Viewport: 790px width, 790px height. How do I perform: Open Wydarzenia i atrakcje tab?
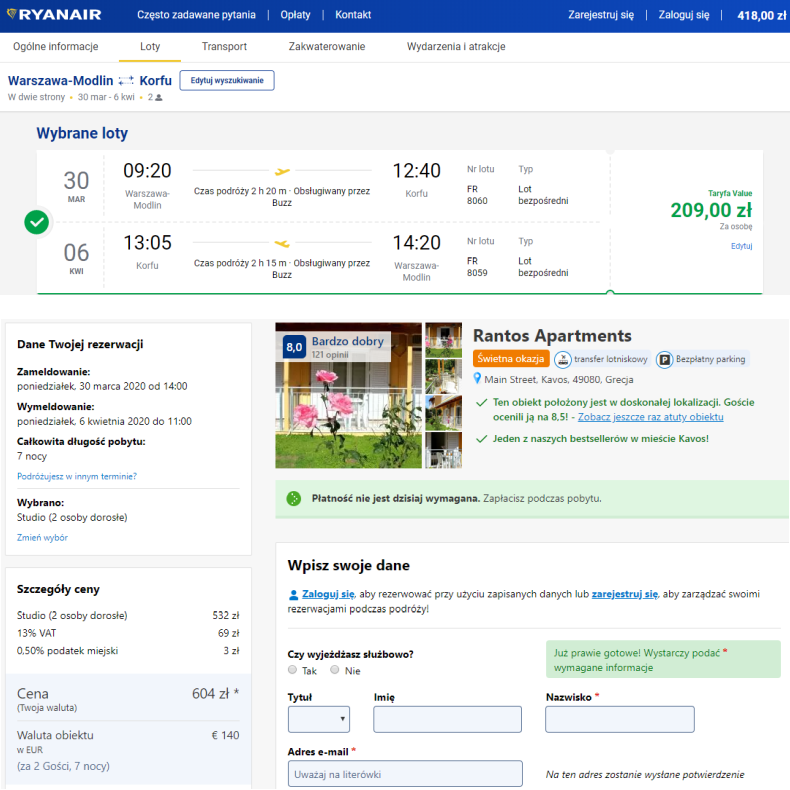point(456,46)
